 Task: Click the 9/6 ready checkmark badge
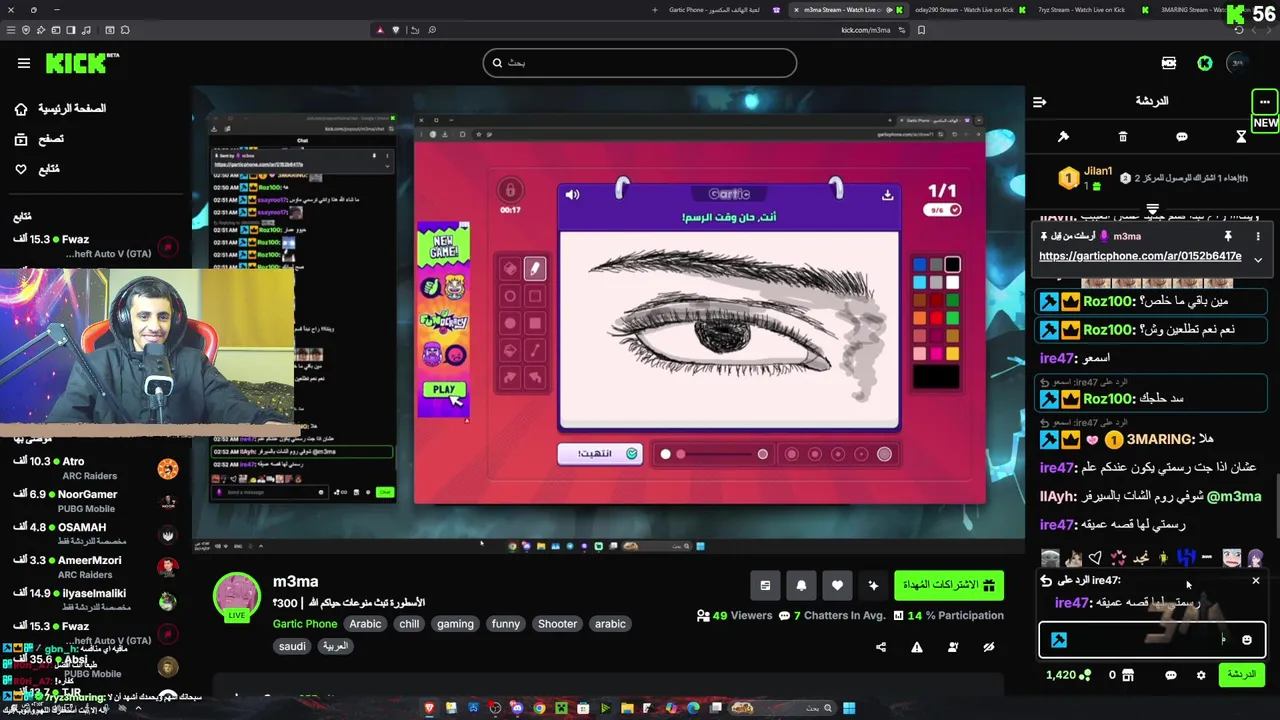(943, 210)
